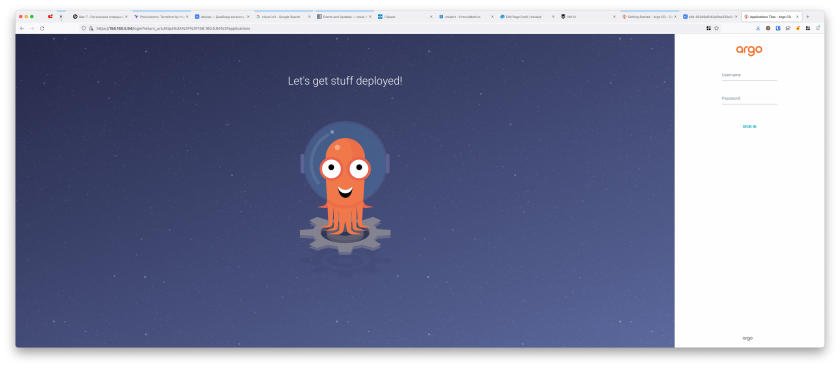Switch to the Edit Page Draft tab
This screenshot has width=840, height=368.
click(528, 17)
